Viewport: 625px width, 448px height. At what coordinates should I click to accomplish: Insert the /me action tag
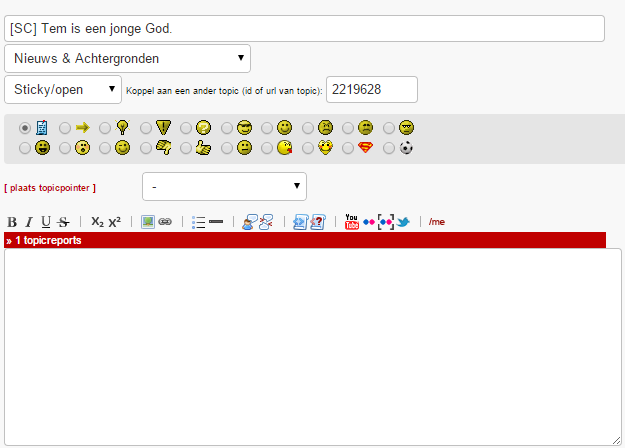[436, 222]
